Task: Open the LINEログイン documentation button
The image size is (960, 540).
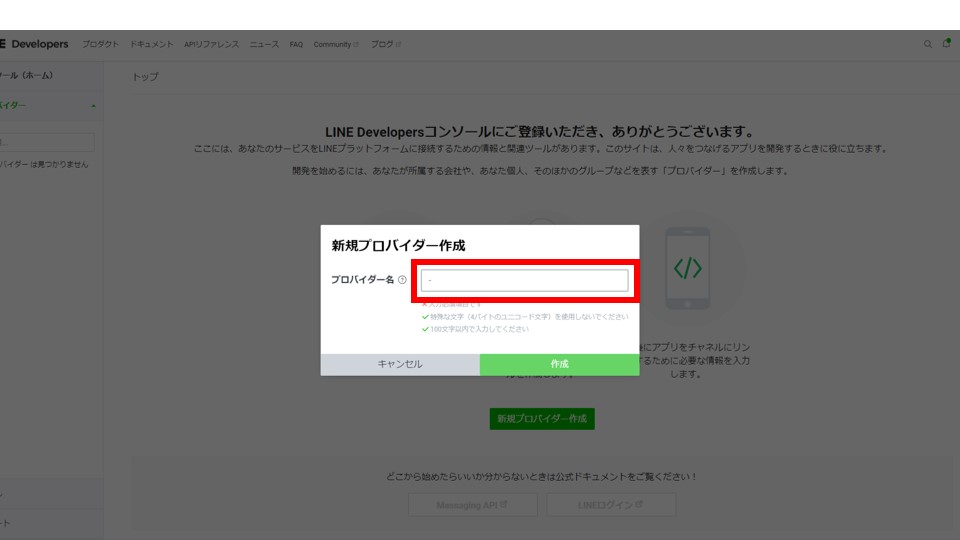Action: [610, 505]
